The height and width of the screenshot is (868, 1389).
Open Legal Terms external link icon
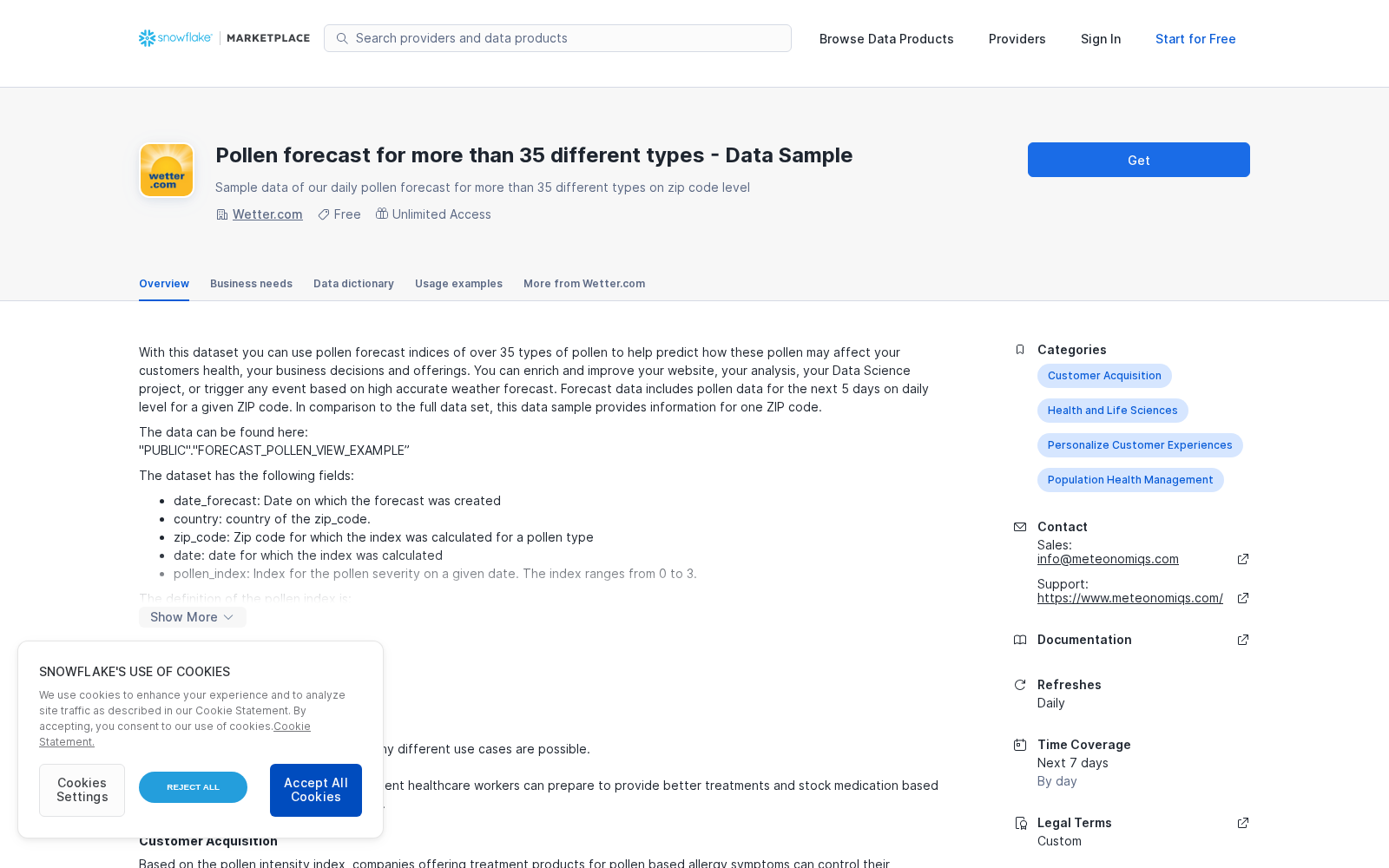[1243, 823]
